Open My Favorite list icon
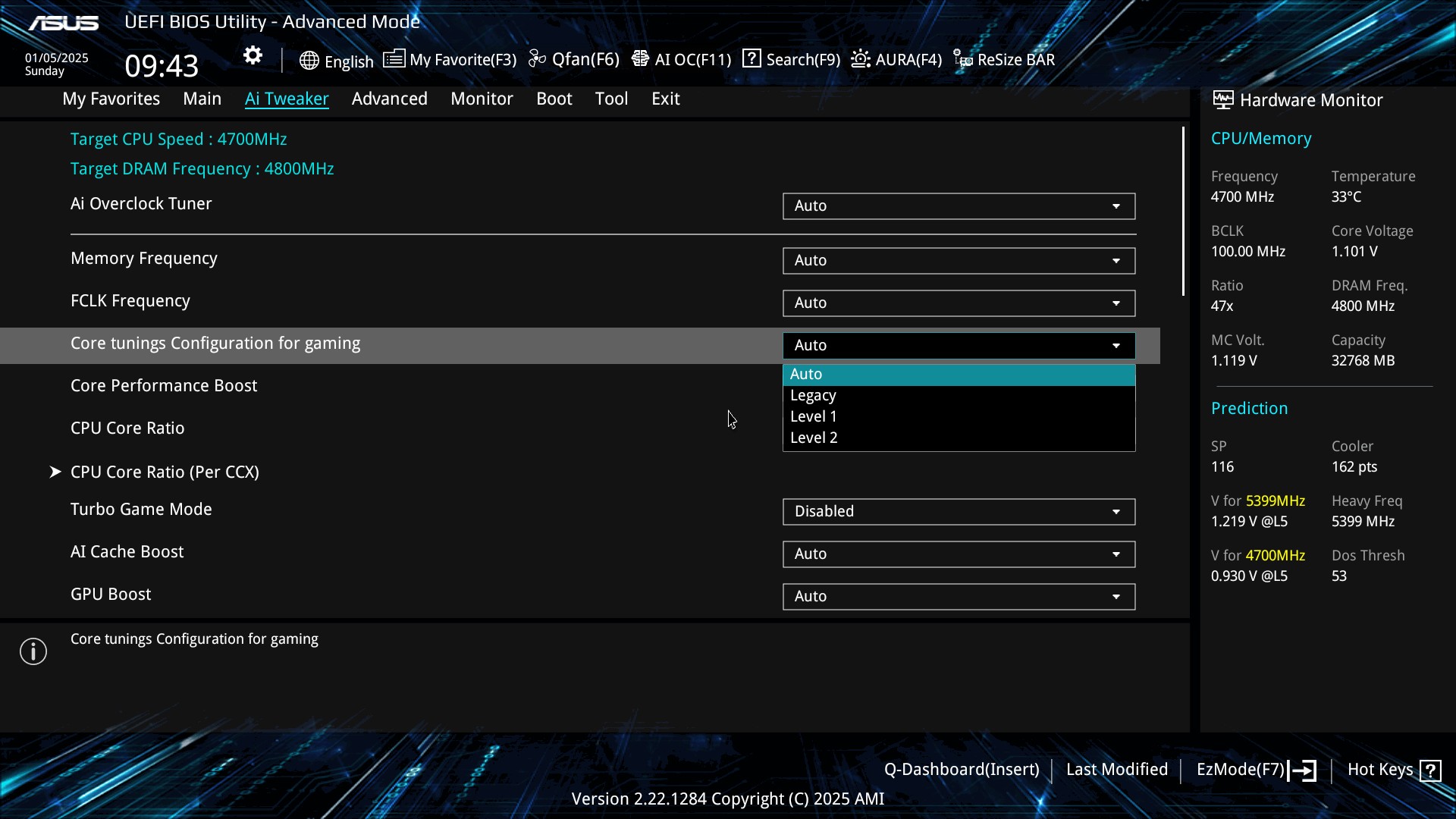 click(394, 59)
